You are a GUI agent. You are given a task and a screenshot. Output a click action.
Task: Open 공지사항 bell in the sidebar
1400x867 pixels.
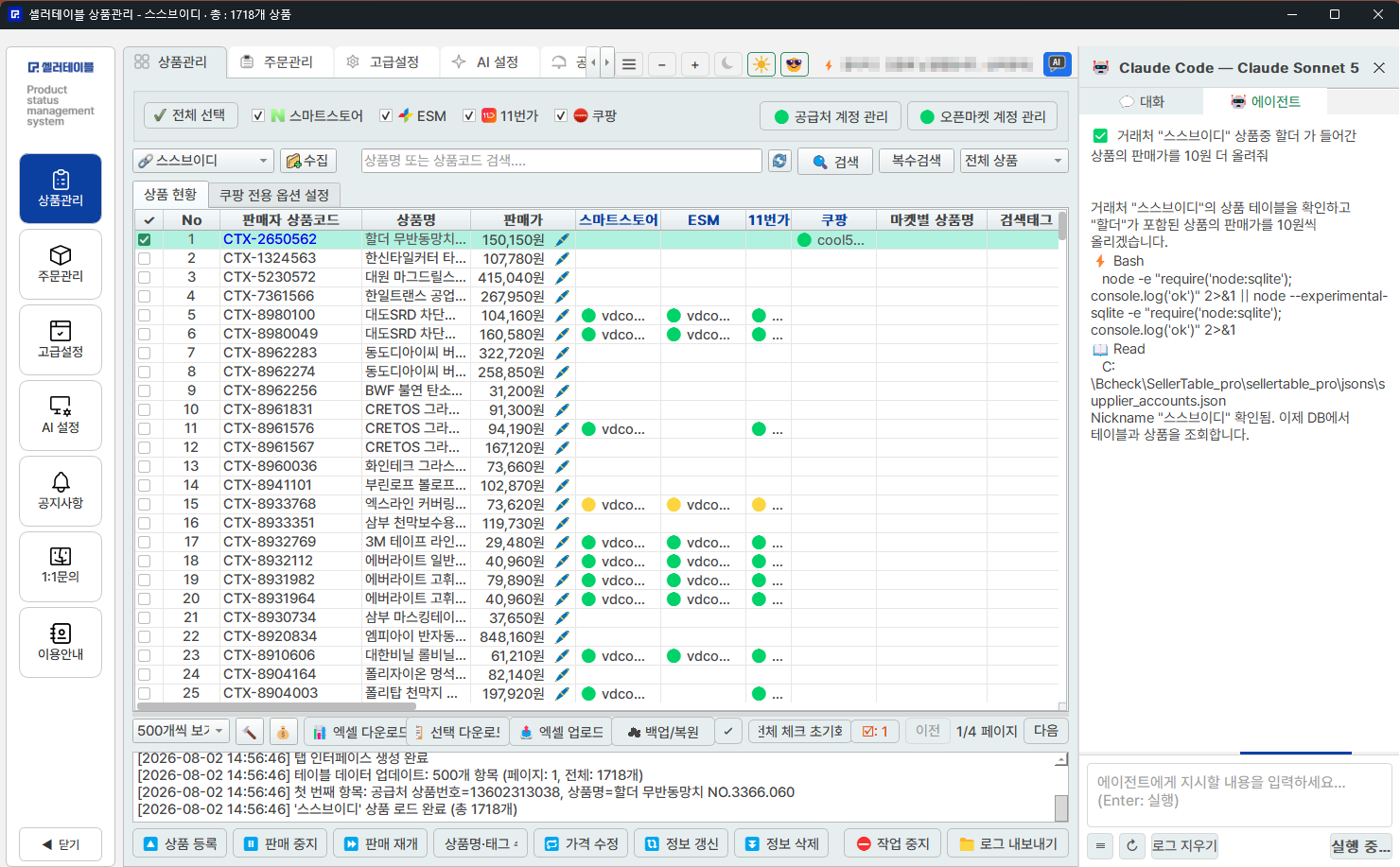click(61, 491)
